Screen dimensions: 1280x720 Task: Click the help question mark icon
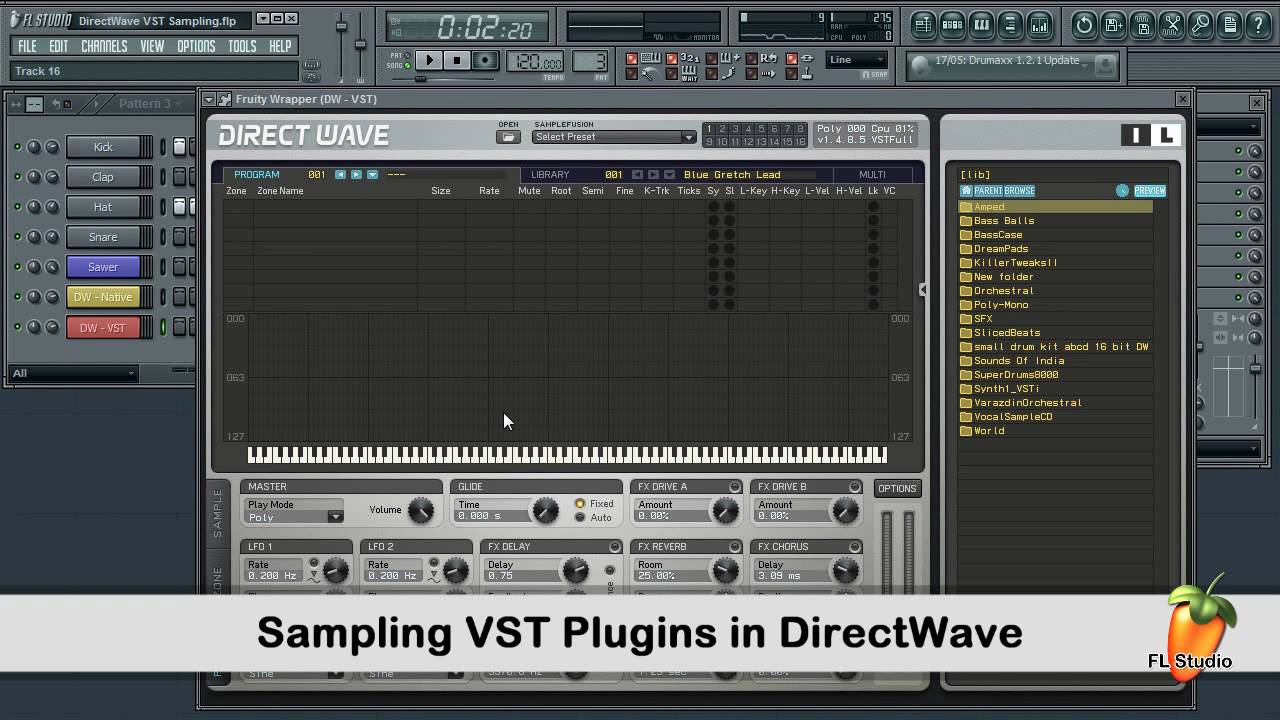coord(1259,25)
